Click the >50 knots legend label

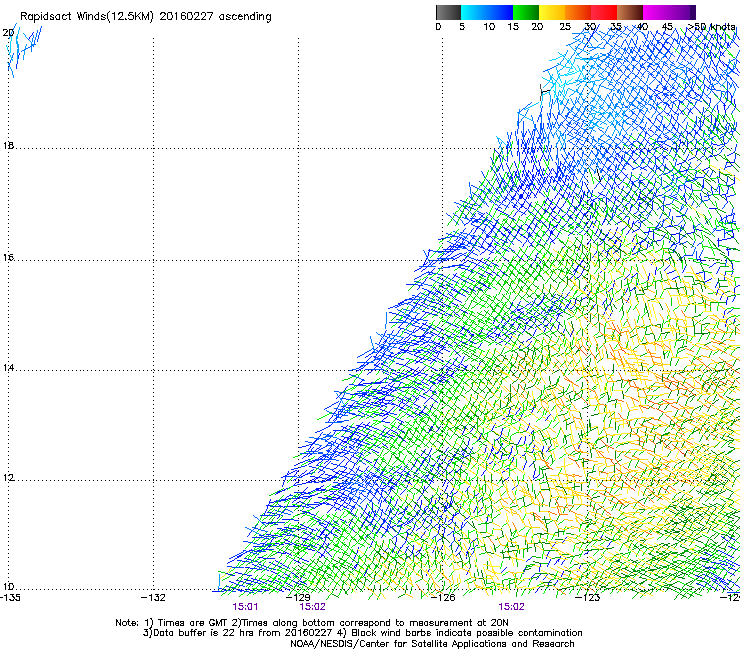711,27
